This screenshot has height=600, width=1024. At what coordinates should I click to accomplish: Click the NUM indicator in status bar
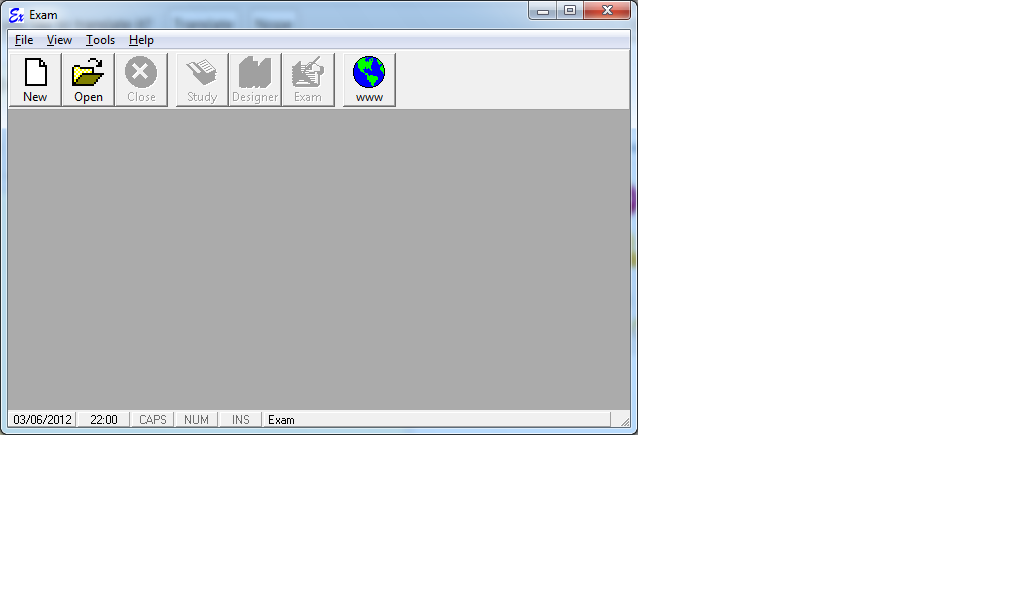pyautogui.click(x=196, y=420)
